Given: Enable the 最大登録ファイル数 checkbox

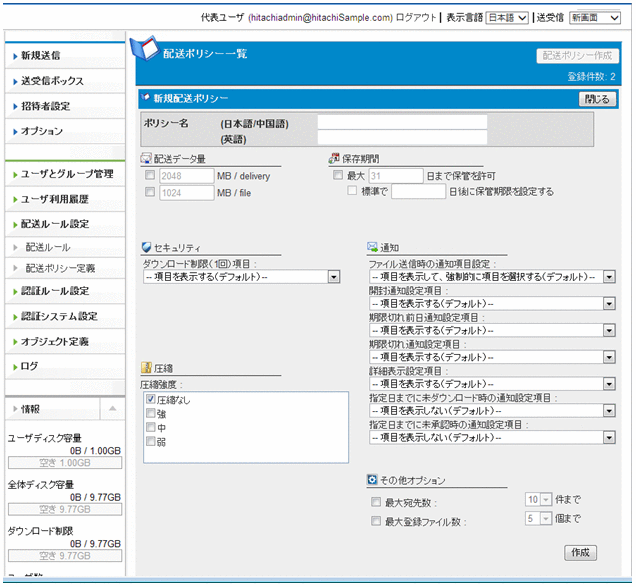Looking at the screenshot, I should tap(376, 520).
